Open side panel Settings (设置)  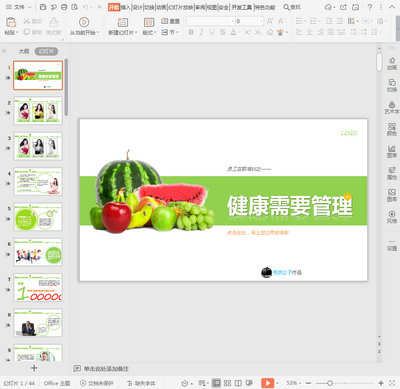pyautogui.click(x=392, y=245)
